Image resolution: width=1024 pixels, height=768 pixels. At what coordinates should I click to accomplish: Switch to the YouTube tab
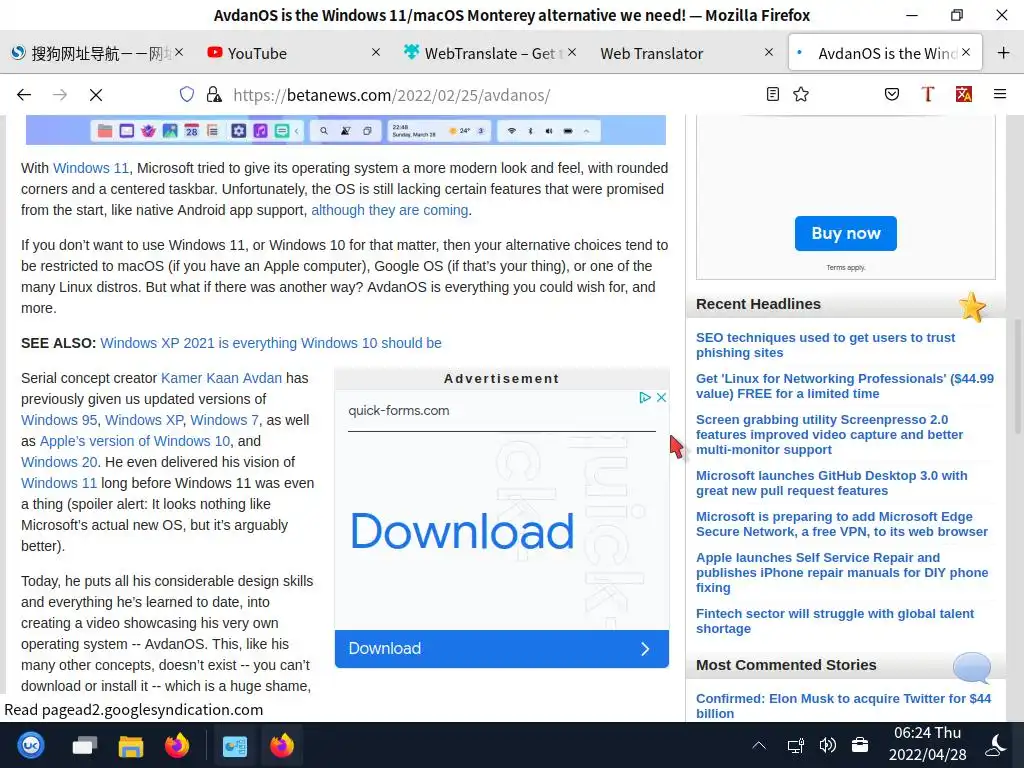pos(294,53)
